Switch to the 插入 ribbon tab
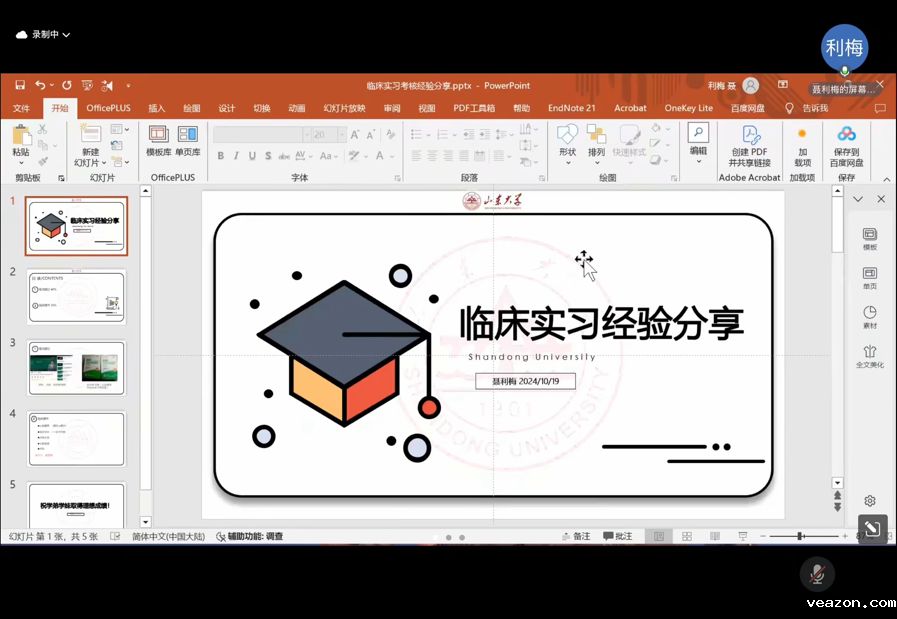897x619 pixels. coord(157,108)
